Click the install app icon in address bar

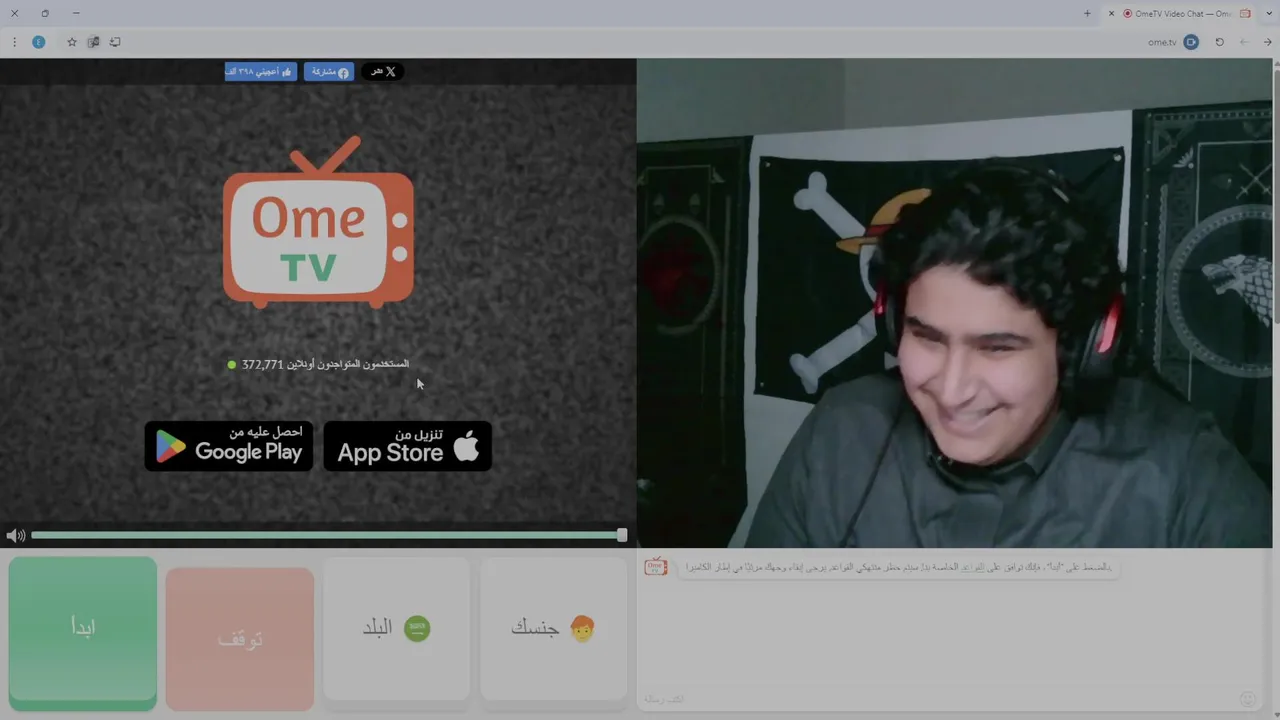click(x=115, y=42)
